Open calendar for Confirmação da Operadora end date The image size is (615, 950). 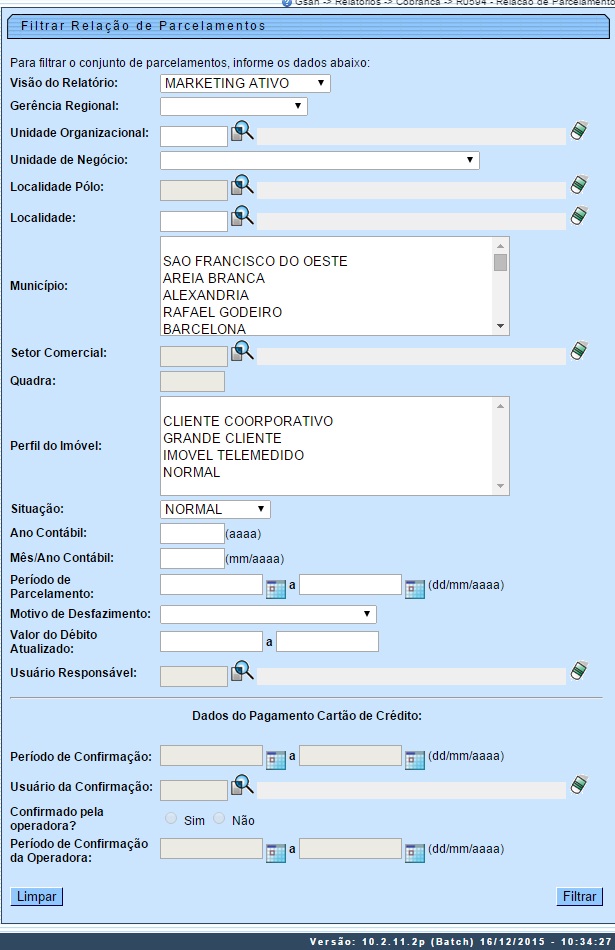[x=415, y=853]
